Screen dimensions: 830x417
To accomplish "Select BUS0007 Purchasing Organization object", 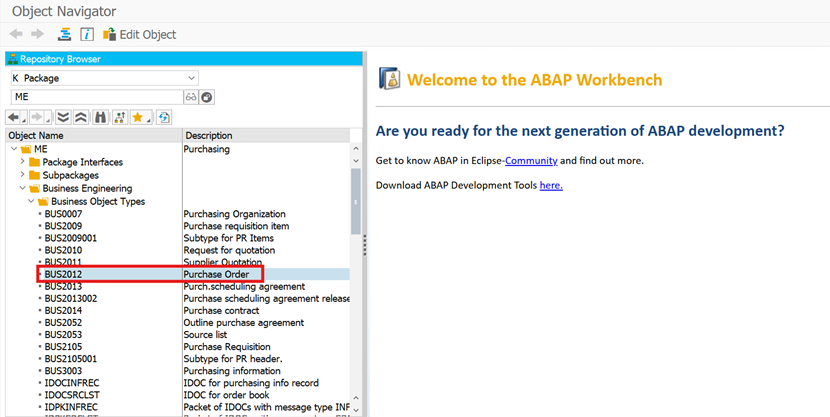I will 63,214.
